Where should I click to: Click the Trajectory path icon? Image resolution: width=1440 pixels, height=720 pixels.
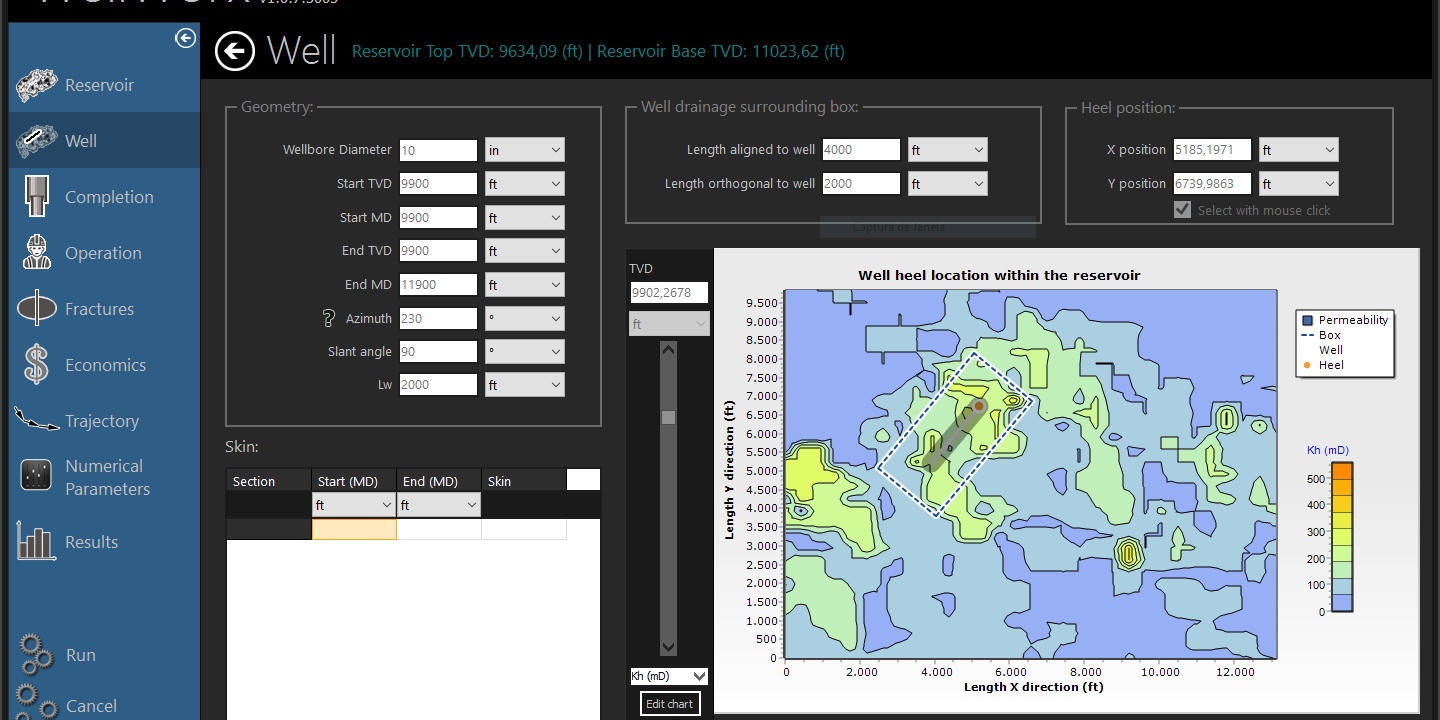click(x=37, y=420)
